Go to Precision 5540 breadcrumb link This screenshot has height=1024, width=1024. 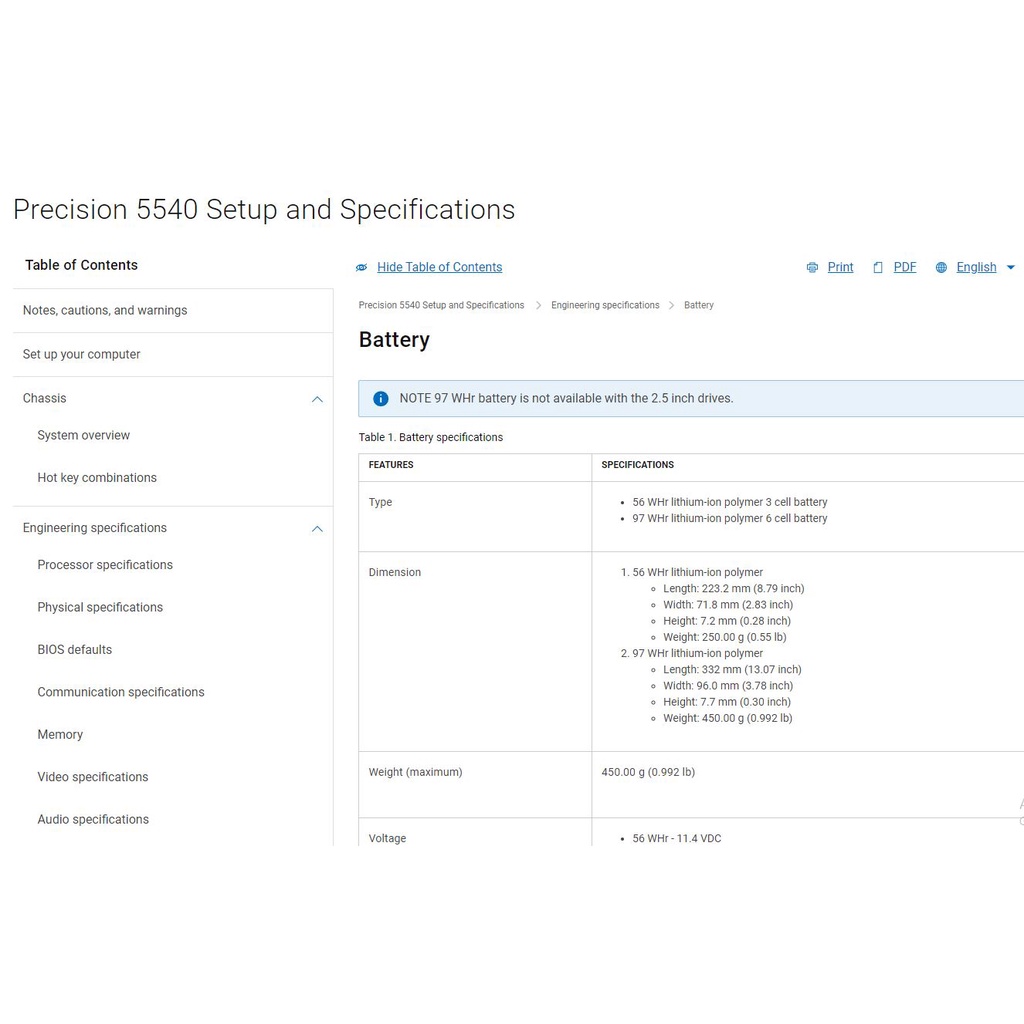441,305
